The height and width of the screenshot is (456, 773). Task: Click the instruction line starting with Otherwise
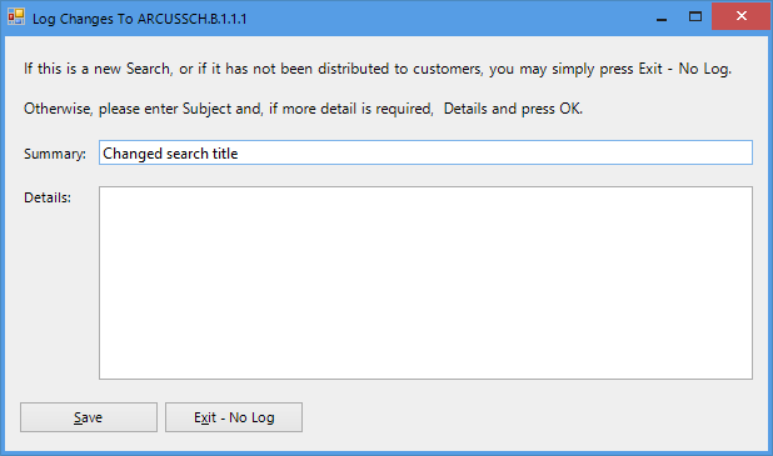[303, 108]
